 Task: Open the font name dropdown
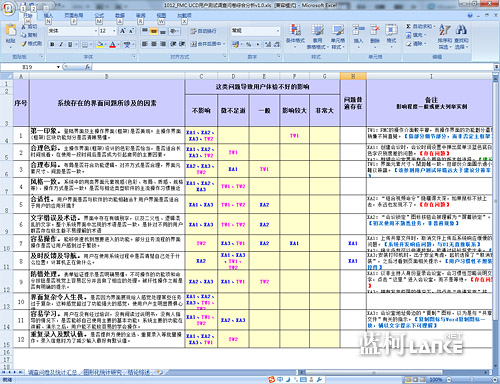[96, 31]
